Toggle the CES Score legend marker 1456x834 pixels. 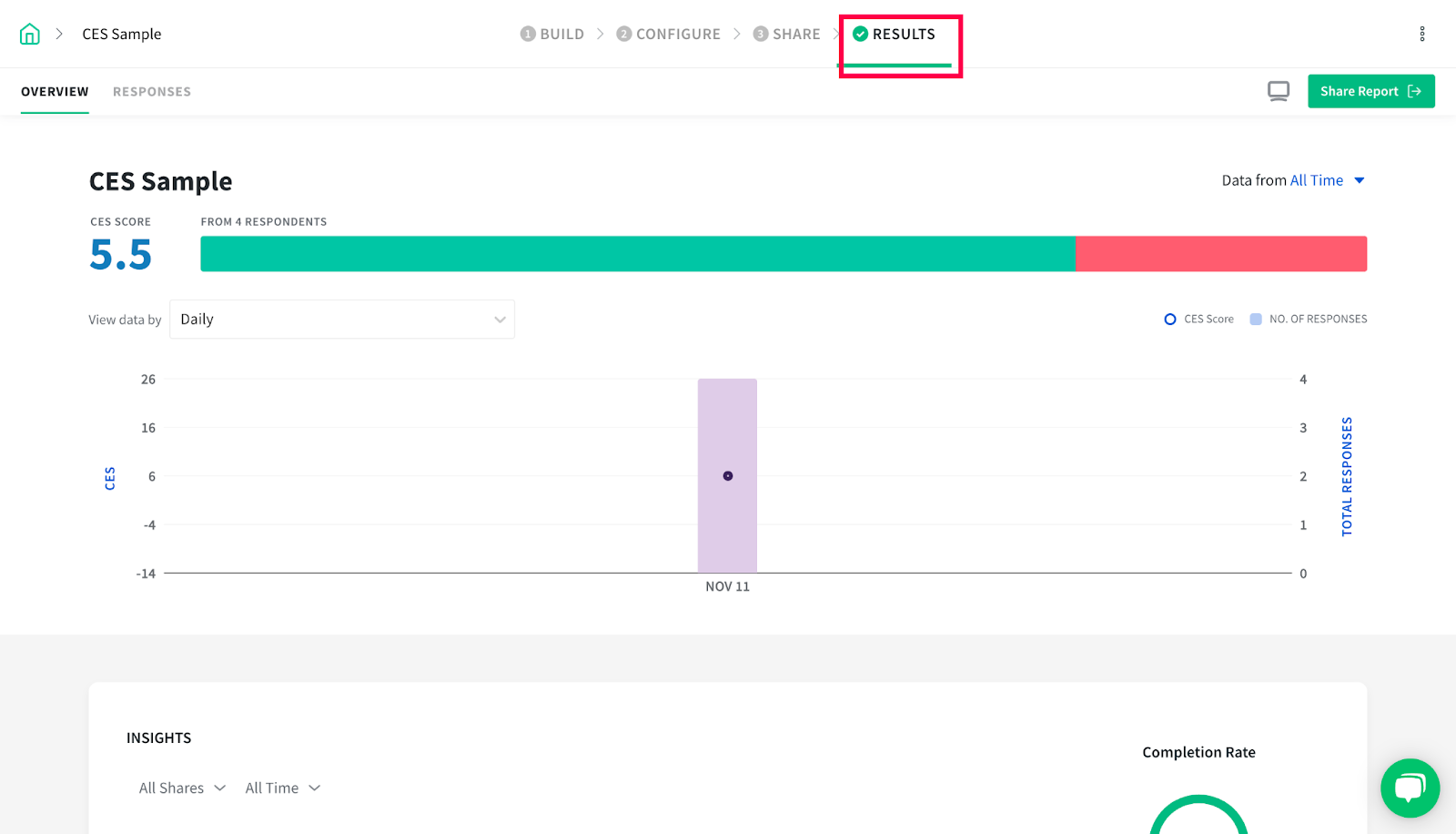point(1170,319)
